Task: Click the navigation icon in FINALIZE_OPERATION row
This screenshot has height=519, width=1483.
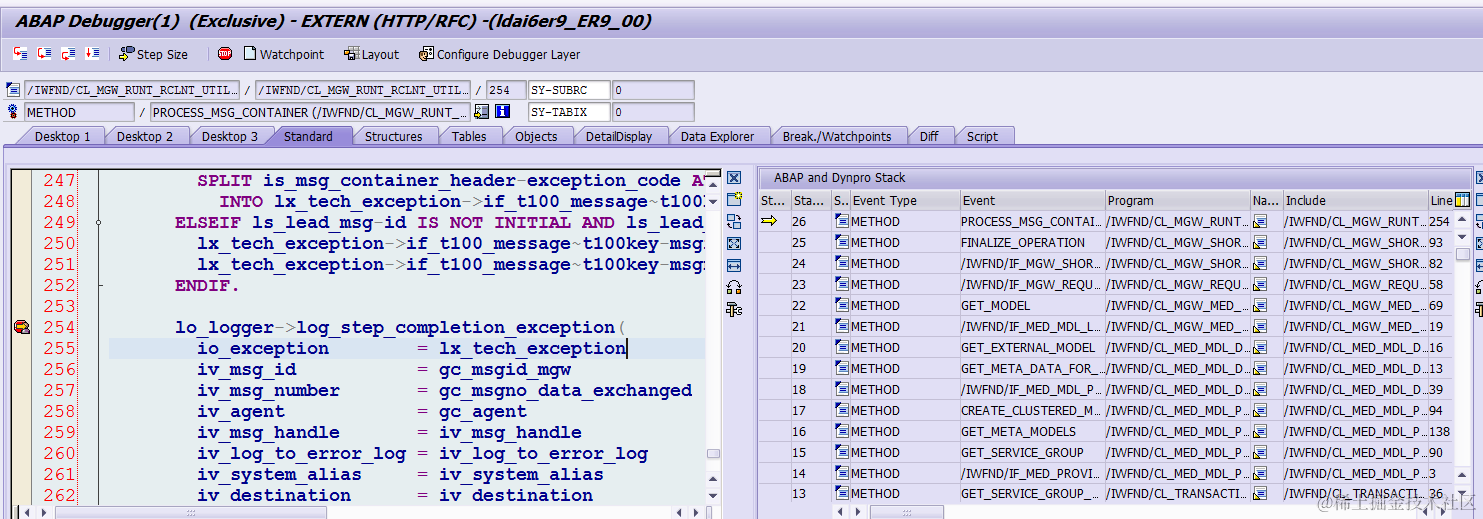Action: [1260, 243]
